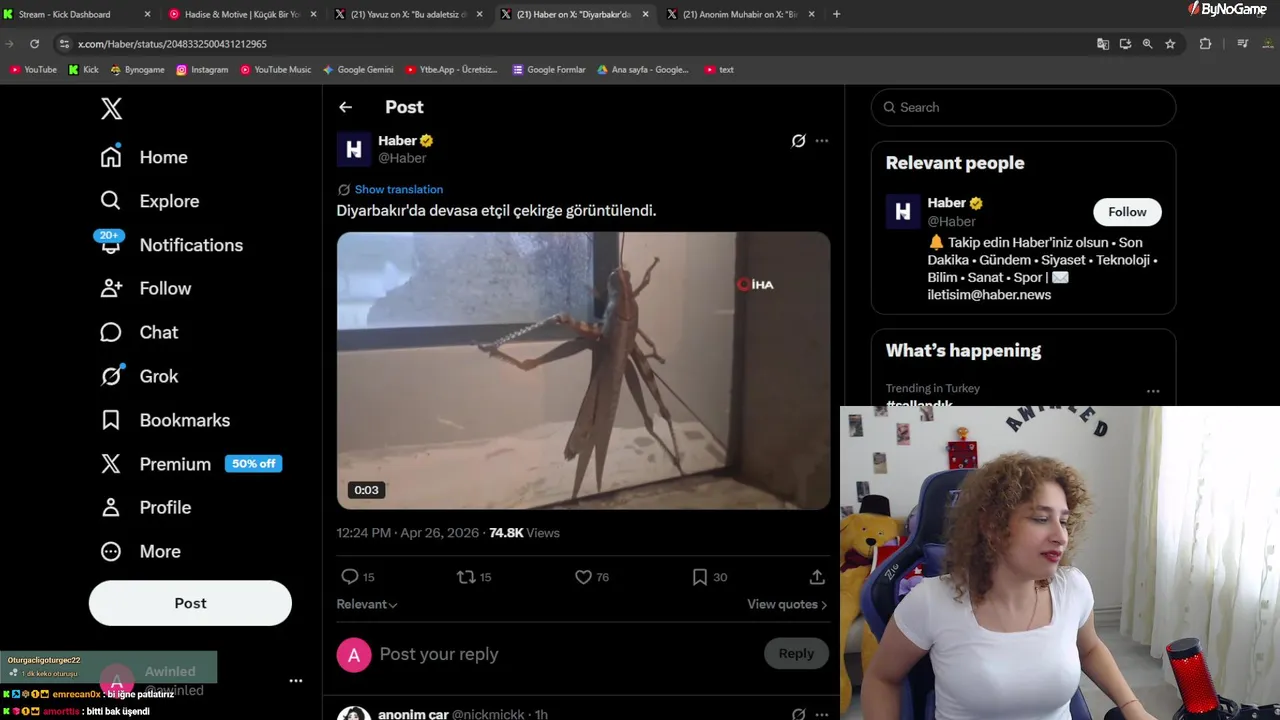
Task: Switch to Anonim Muhabir on X tab
Action: pyautogui.click(x=740, y=14)
